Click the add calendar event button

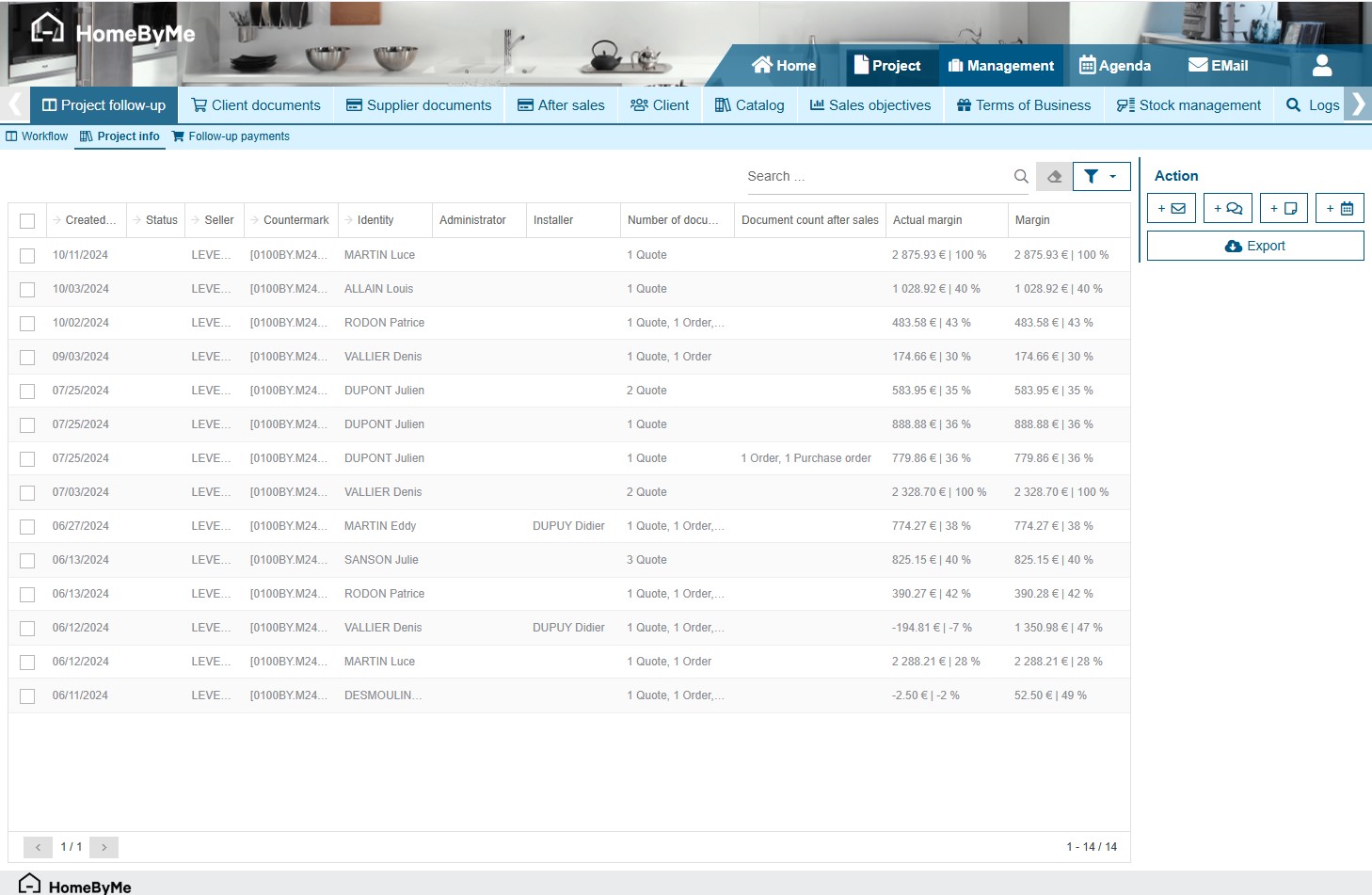(x=1339, y=209)
